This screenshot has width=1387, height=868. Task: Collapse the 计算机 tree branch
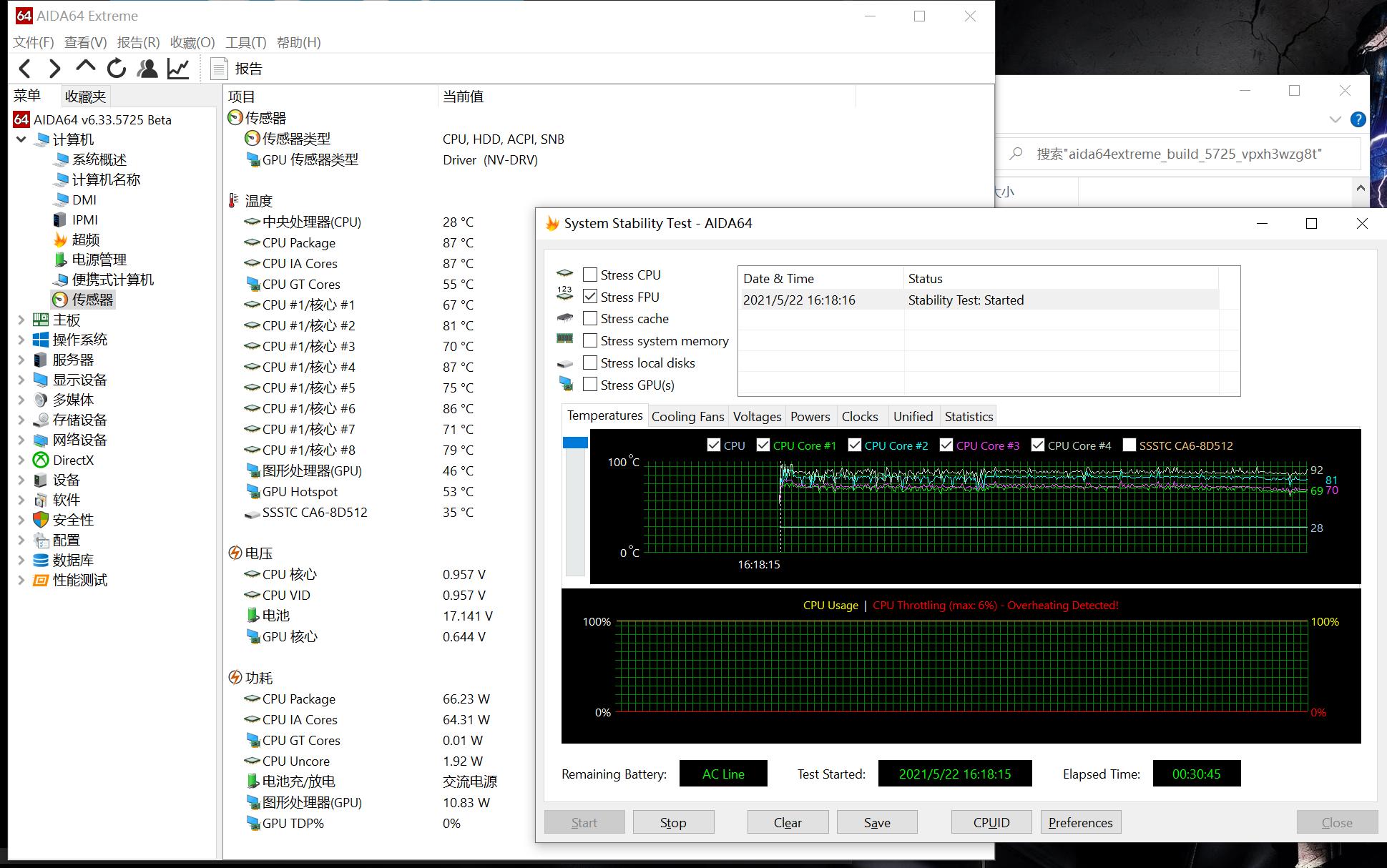pyautogui.click(x=21, y=139)
